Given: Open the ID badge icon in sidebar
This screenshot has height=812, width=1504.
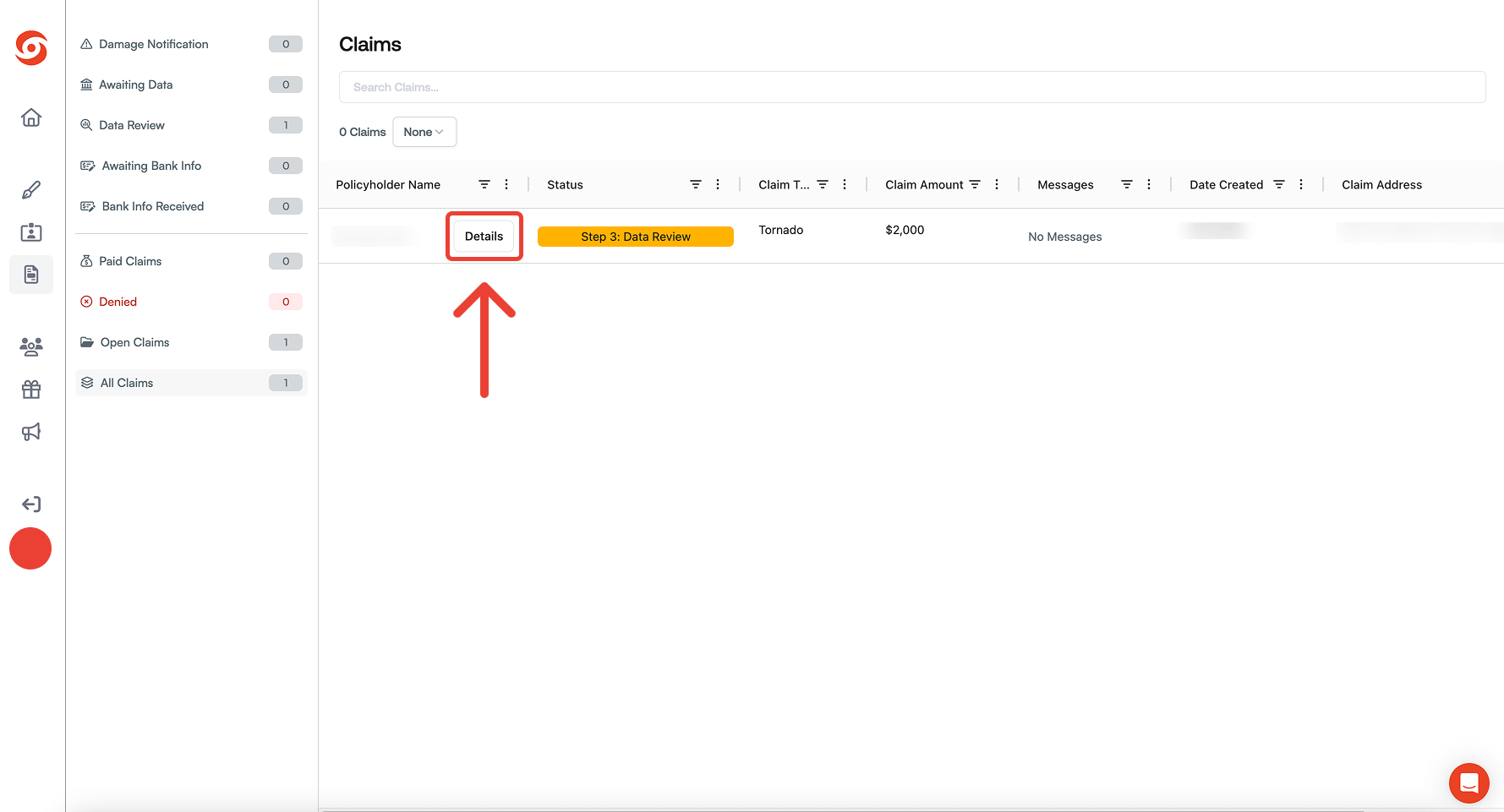Looking at the screenshot, I should tap(31, 232).
